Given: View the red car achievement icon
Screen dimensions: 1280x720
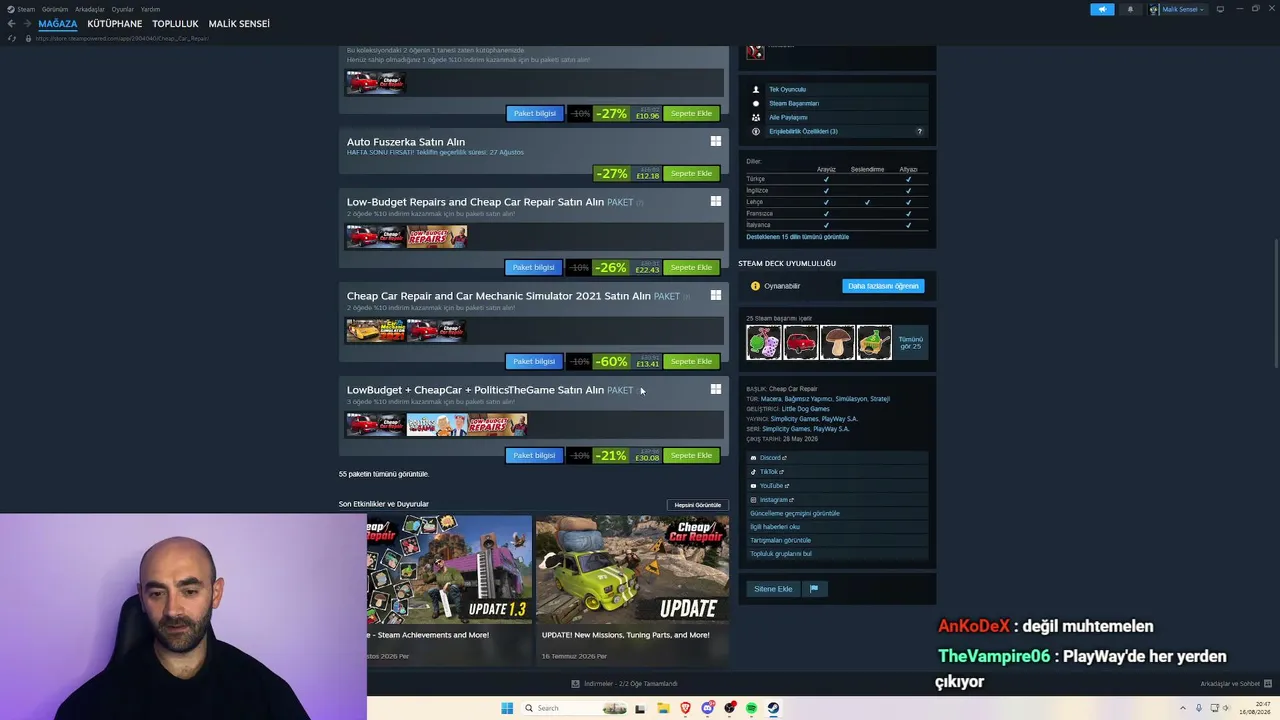Looking at the screenshot, I should [801, 342].
